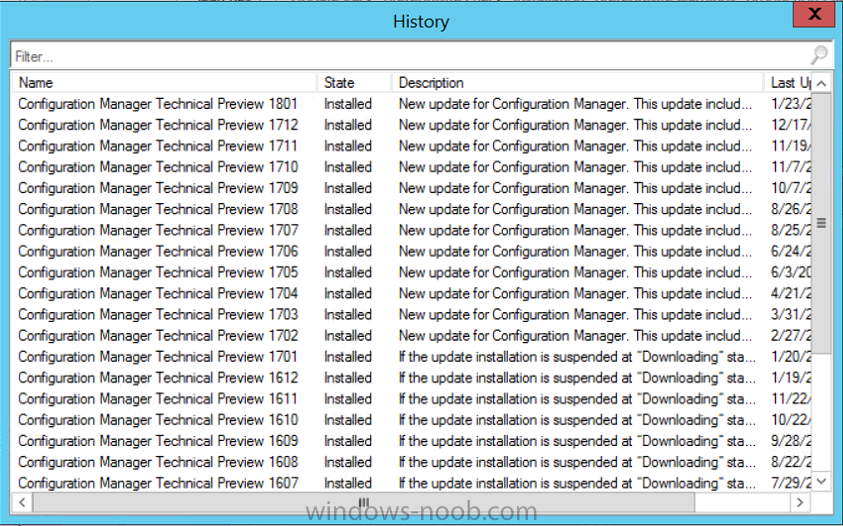The width and height of the screenshot is (843, 526).
Task: Click the 6/24 date in Preview 1706 row
Action: 791,251
